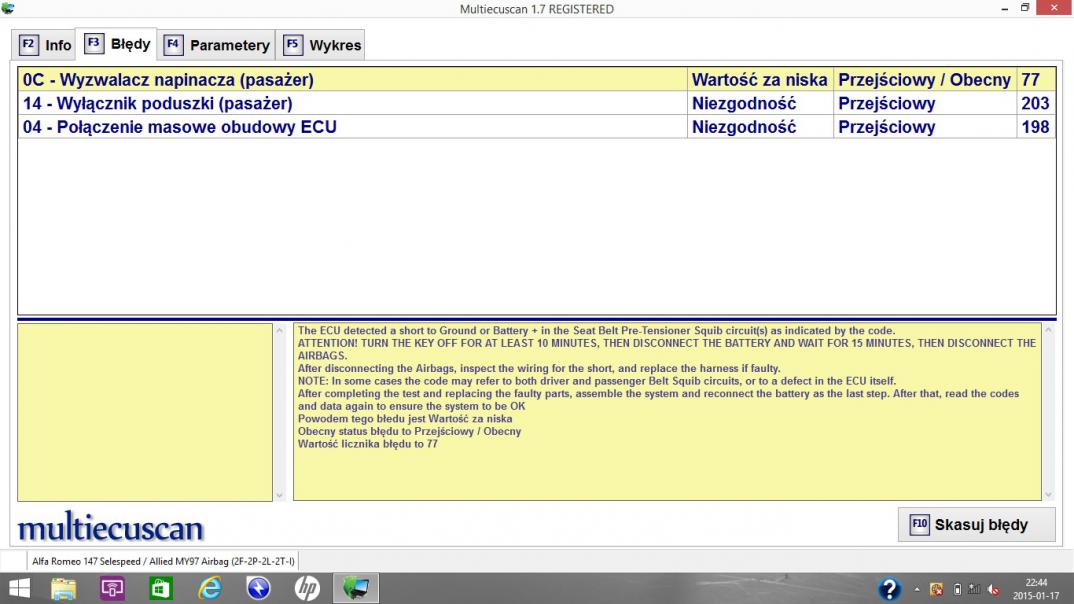Open the blue compass app on taskbar

coord(258,588)
